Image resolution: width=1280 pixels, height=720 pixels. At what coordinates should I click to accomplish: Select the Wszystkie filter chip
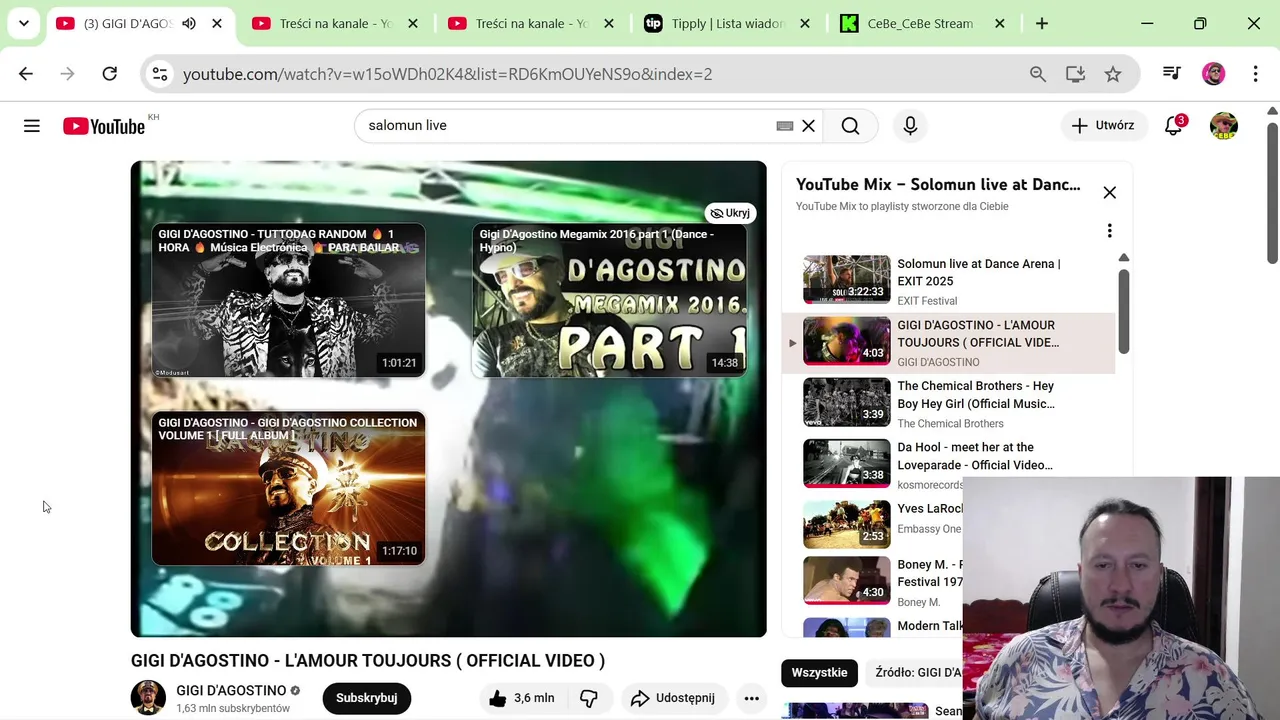click(819, 673)
